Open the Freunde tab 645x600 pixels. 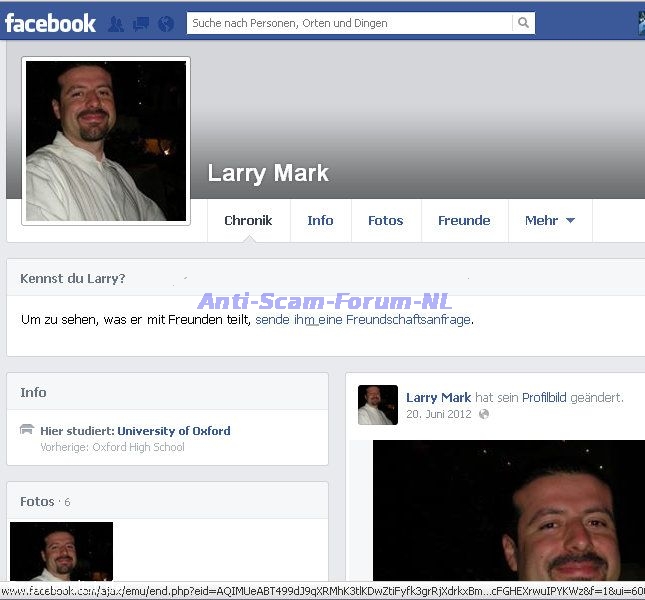pyautogui.click(x=464, y=221)
